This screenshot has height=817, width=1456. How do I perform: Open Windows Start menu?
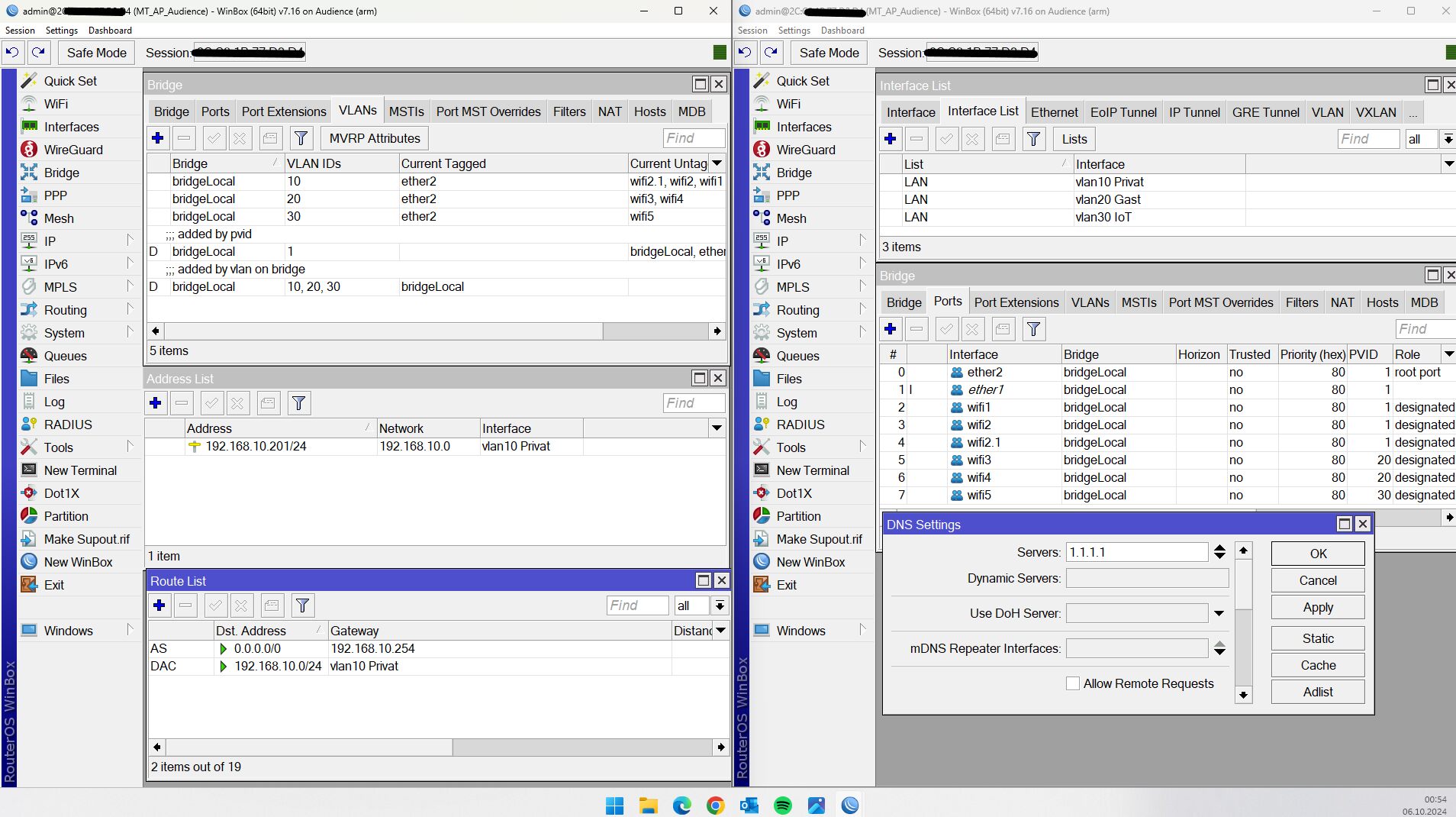[614, 805]
